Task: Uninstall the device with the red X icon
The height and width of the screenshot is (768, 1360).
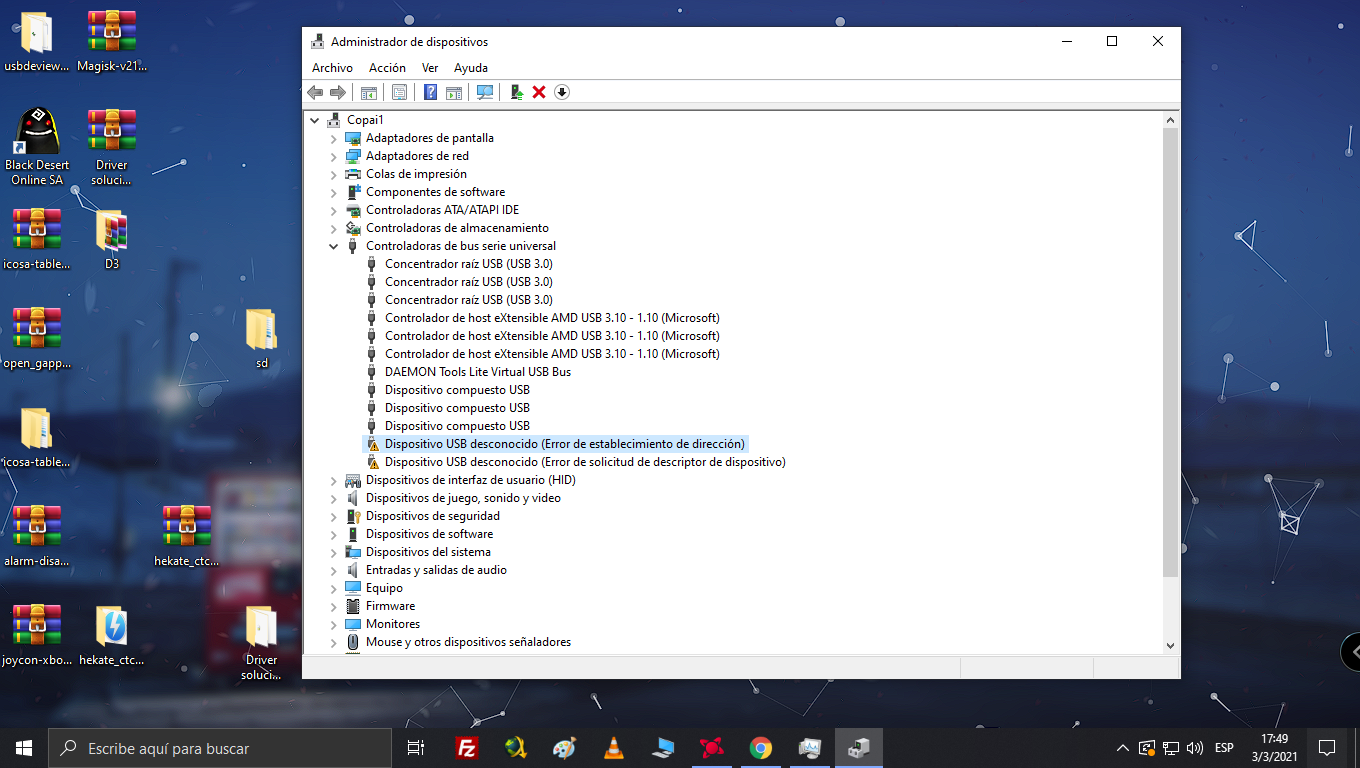Action: pyautogui.click(x=539, y=92)
